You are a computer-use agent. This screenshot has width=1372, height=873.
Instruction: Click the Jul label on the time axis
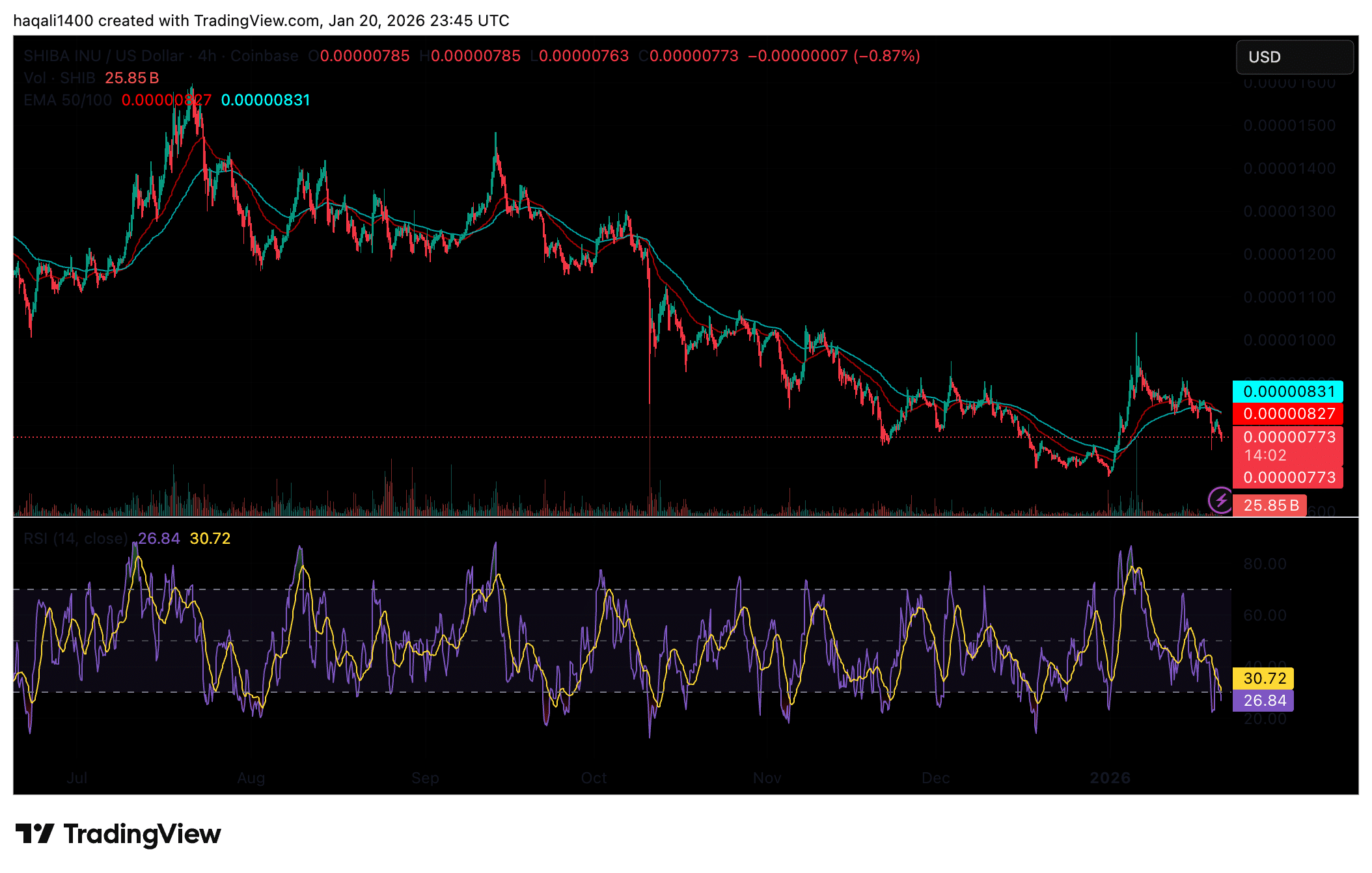(x=78, y=777)
